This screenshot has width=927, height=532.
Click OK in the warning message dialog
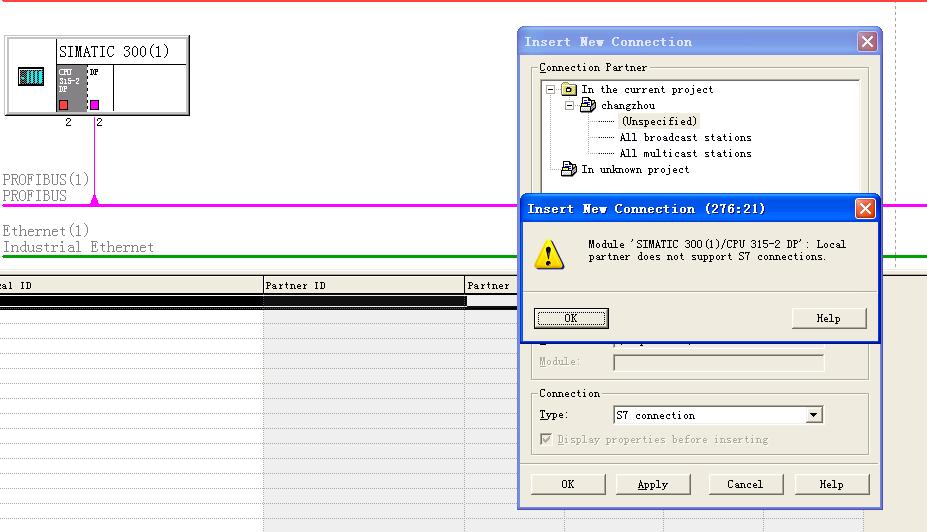click(x=571, y=318)
